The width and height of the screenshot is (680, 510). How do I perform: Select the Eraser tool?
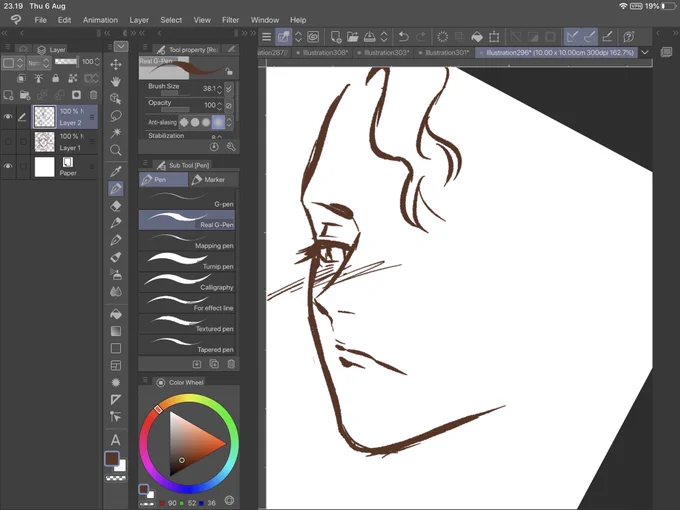pyautogui.click(x=116, y=206)
